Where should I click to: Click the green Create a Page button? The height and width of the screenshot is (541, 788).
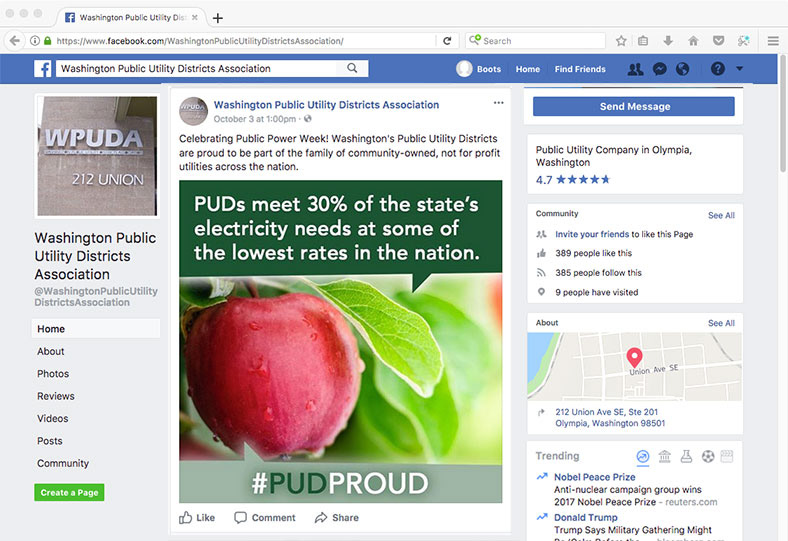[x=69, y=493]
